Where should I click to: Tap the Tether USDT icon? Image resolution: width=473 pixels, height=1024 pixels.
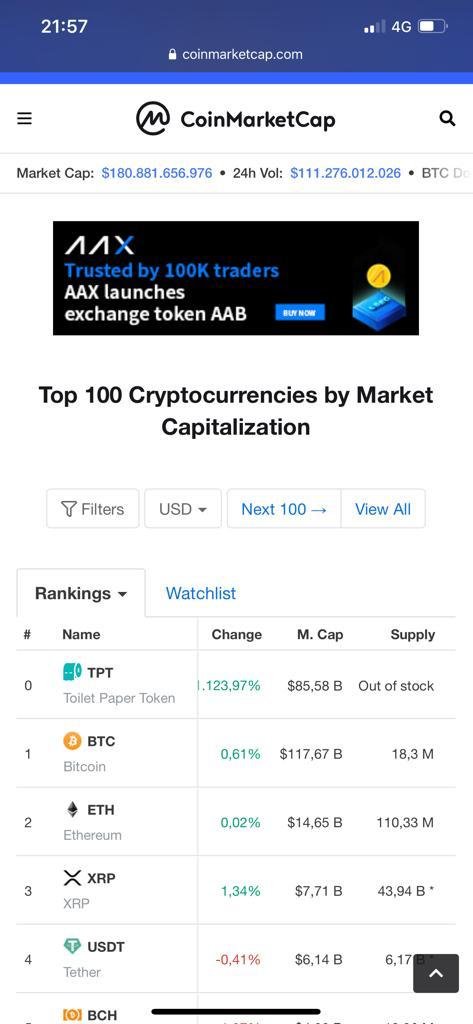click(x=72, y=946)
